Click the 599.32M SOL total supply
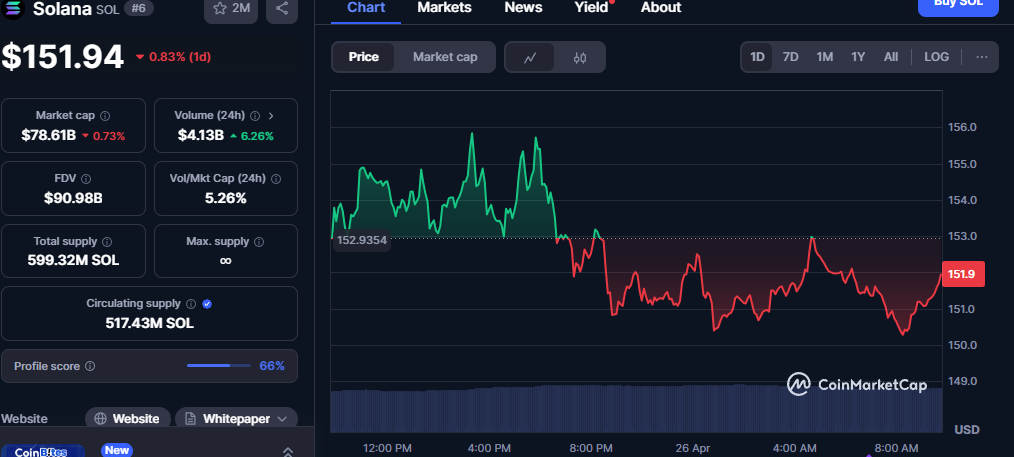 point(73,260)
